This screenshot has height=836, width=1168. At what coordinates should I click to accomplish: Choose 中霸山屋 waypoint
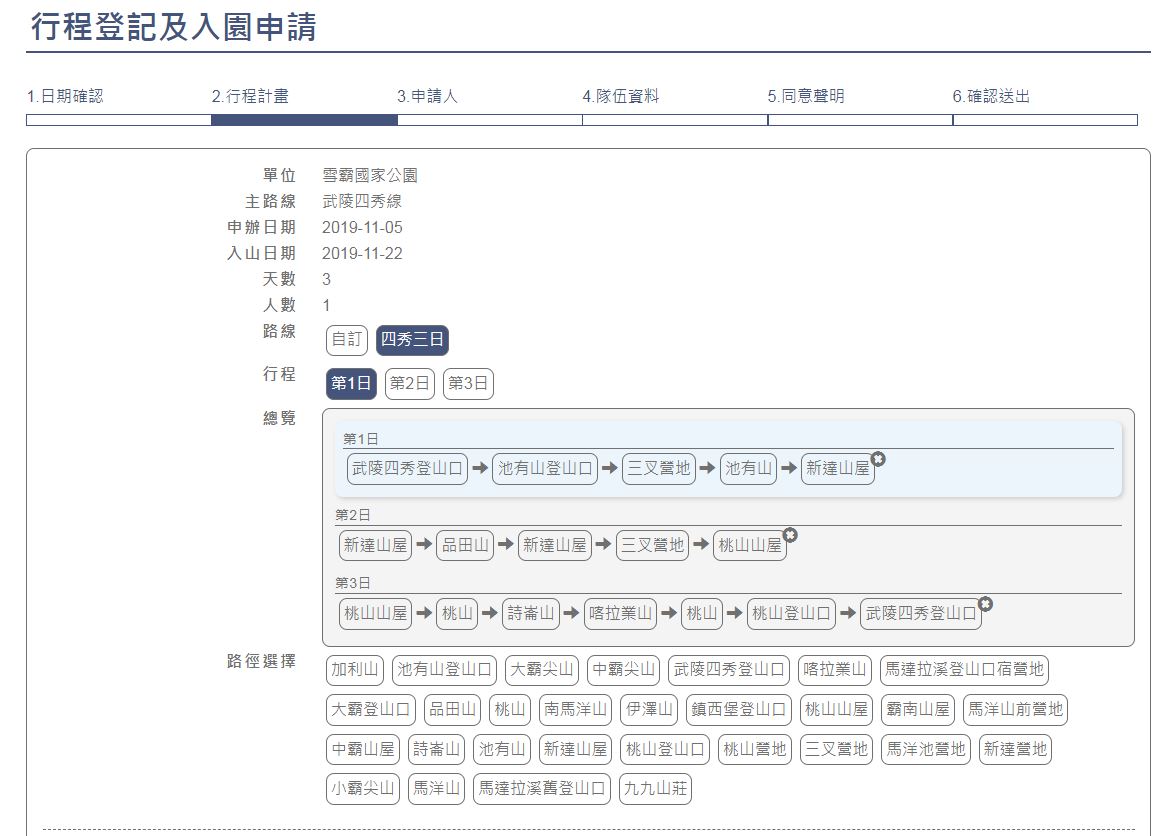363,750
